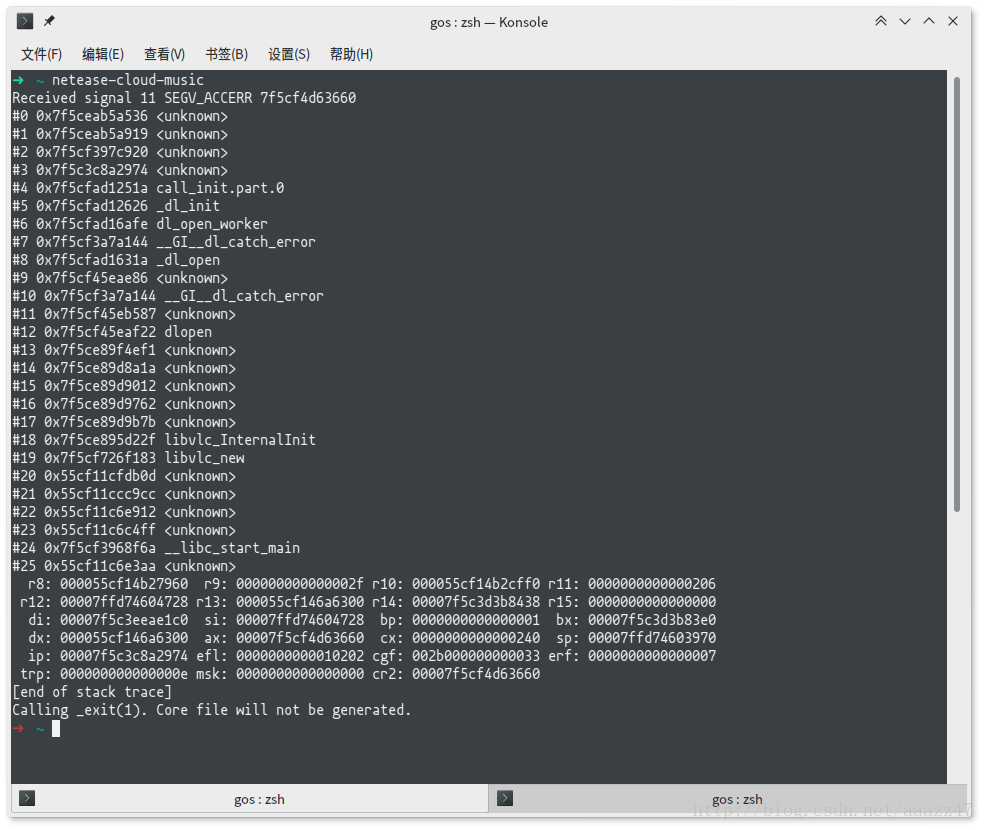Click 'Calling _exit(1). Core file' line
This screenshot has width=984, height=830.
(211, 710)
